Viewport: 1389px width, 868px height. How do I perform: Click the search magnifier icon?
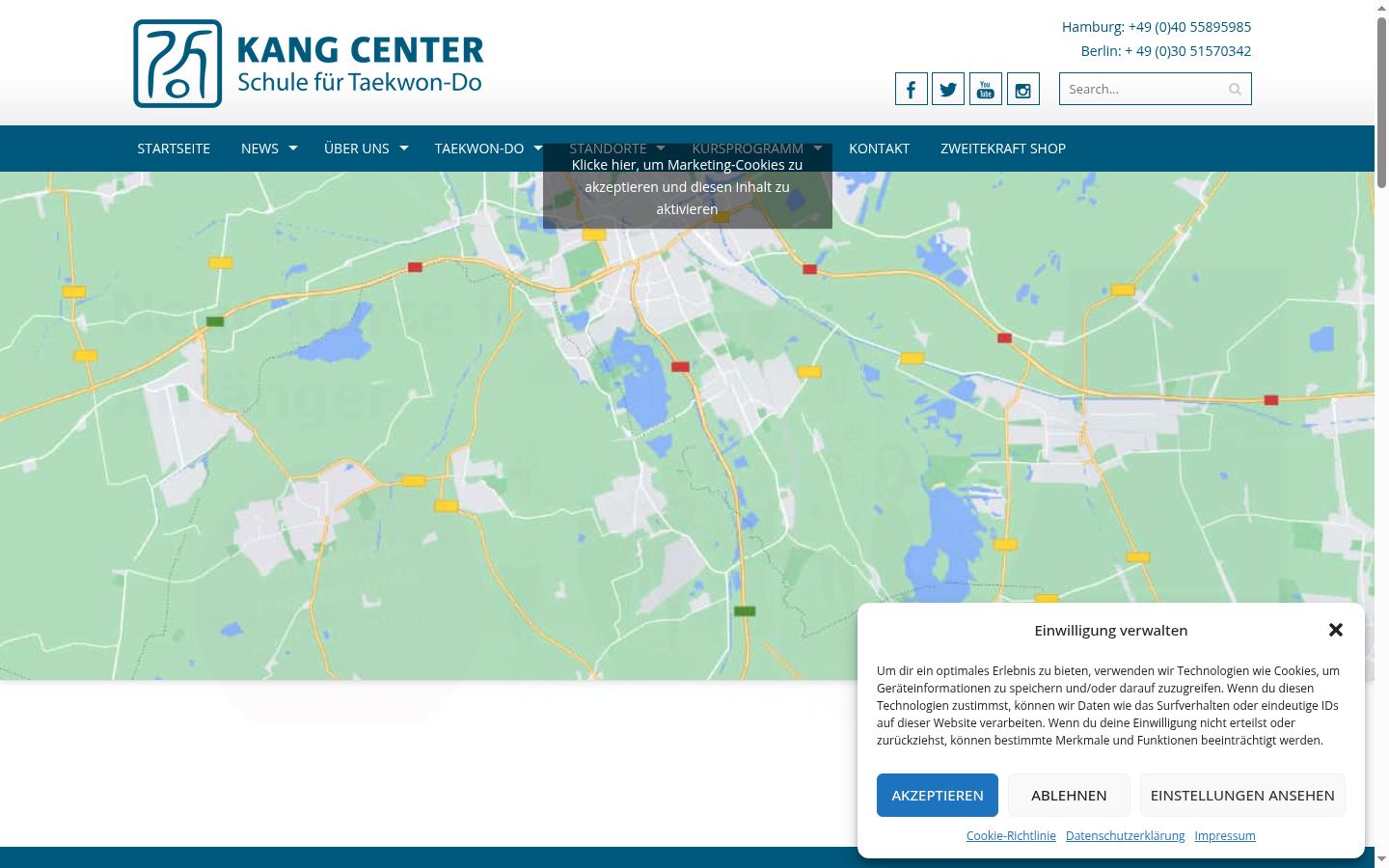[x=1235, y=90]
